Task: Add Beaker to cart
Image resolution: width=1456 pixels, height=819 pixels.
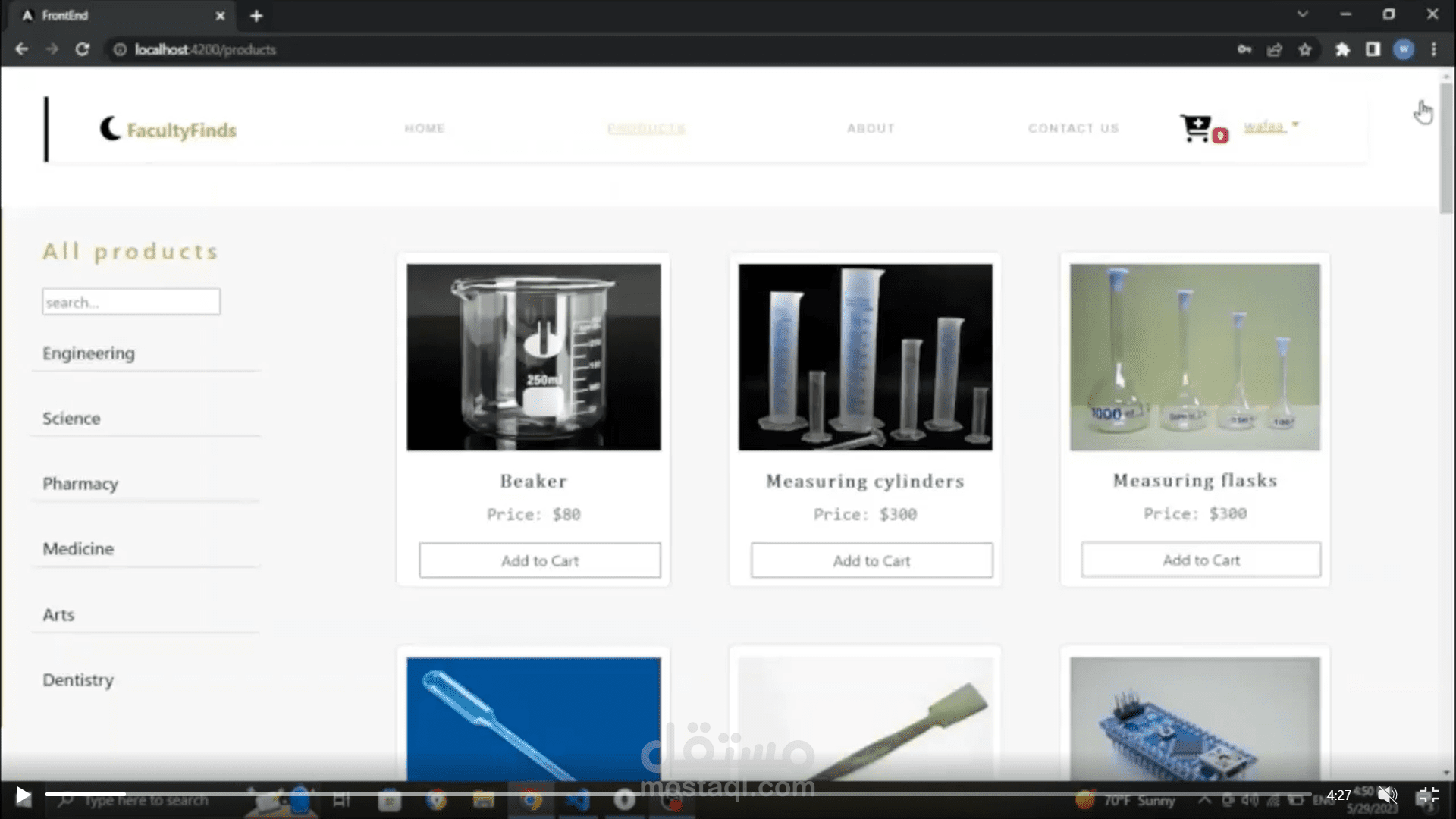Action: click(539, 560)
